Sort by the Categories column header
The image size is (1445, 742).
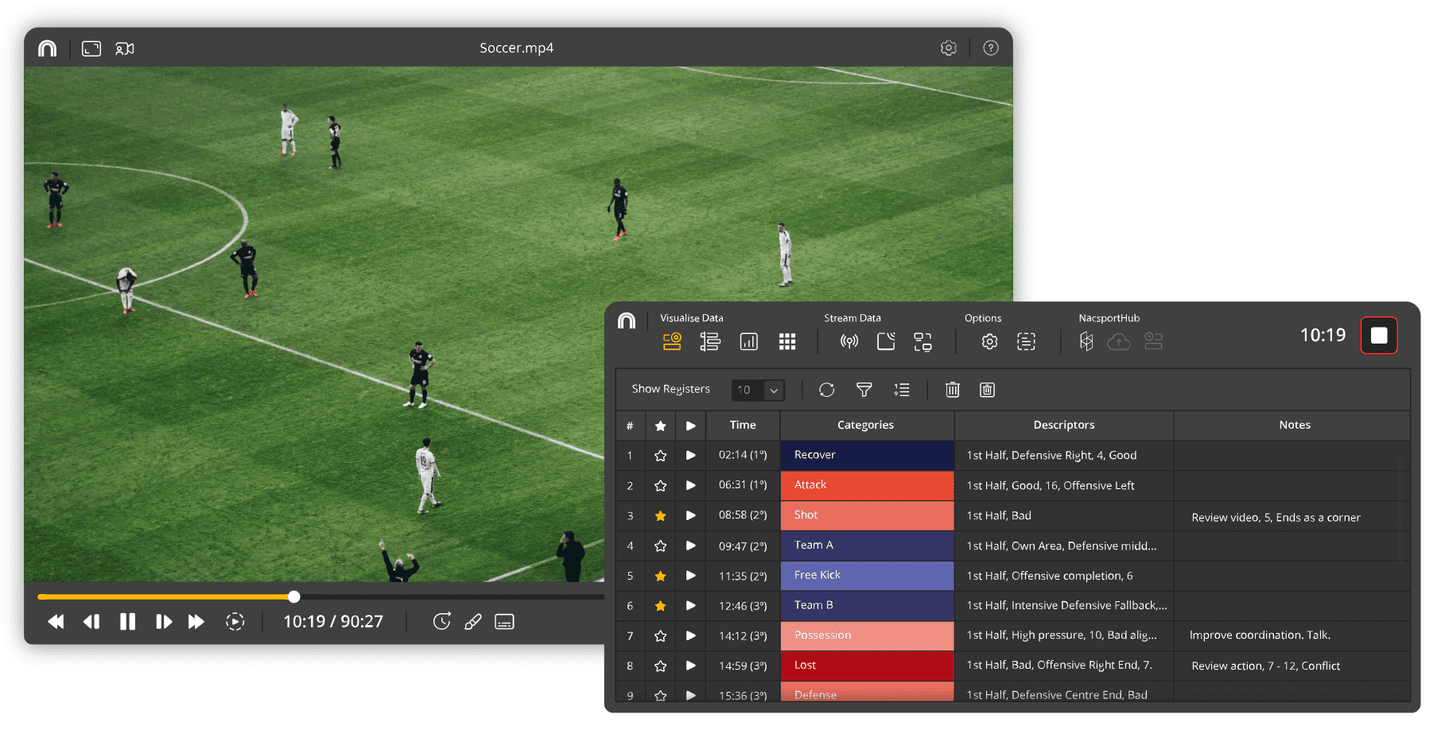point(865,425)
